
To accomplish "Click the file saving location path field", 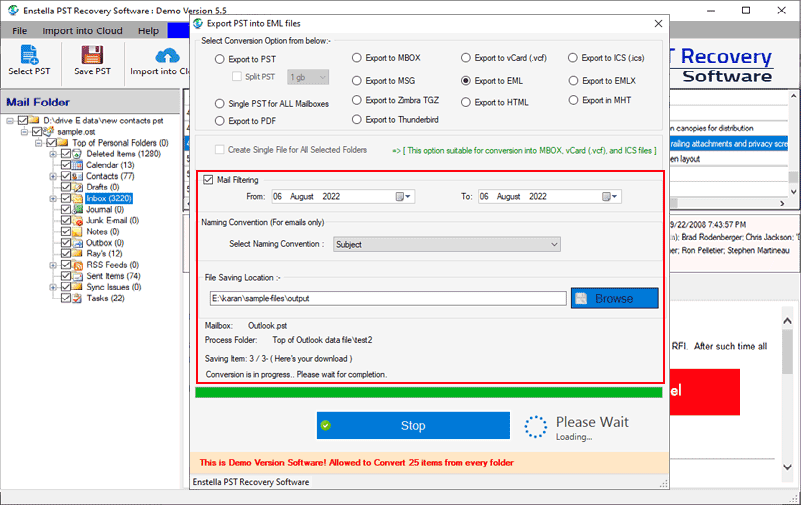I will coord(387,298).
